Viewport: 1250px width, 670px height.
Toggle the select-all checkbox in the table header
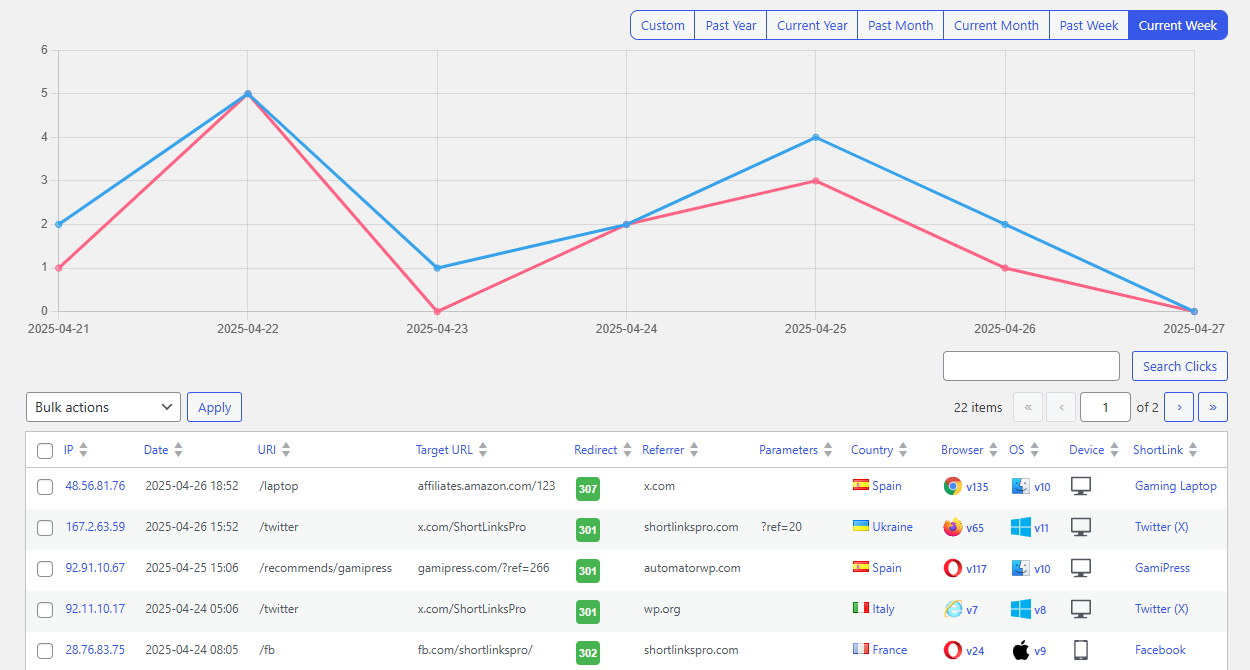tap(44, 451)
